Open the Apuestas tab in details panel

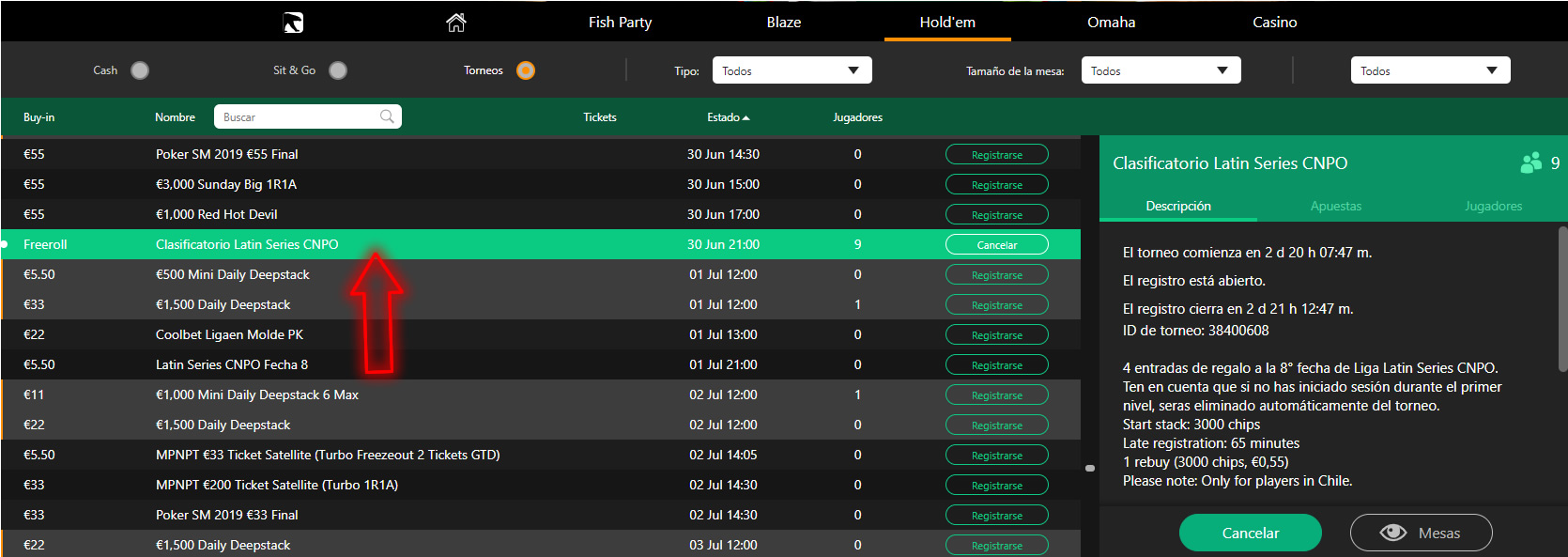1335,206
